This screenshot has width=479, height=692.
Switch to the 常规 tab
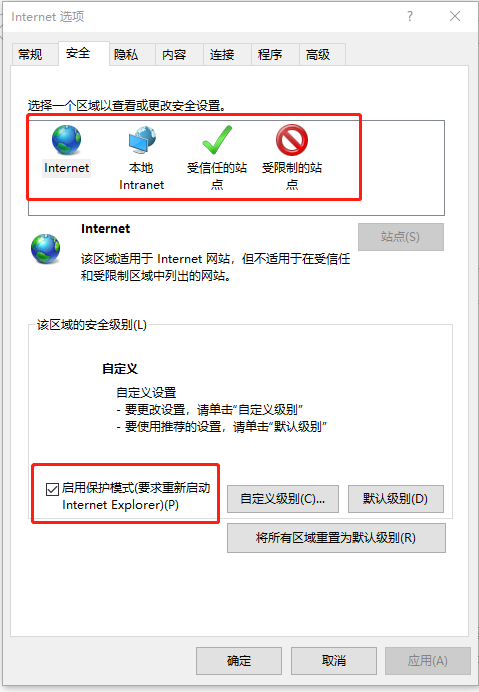tap(30, 55)
